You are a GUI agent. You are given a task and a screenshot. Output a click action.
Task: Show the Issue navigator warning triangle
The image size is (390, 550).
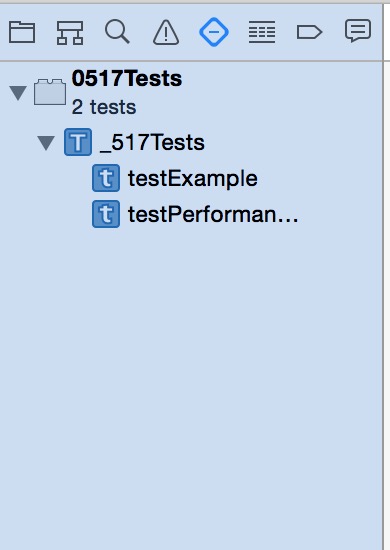pos(166,32)
